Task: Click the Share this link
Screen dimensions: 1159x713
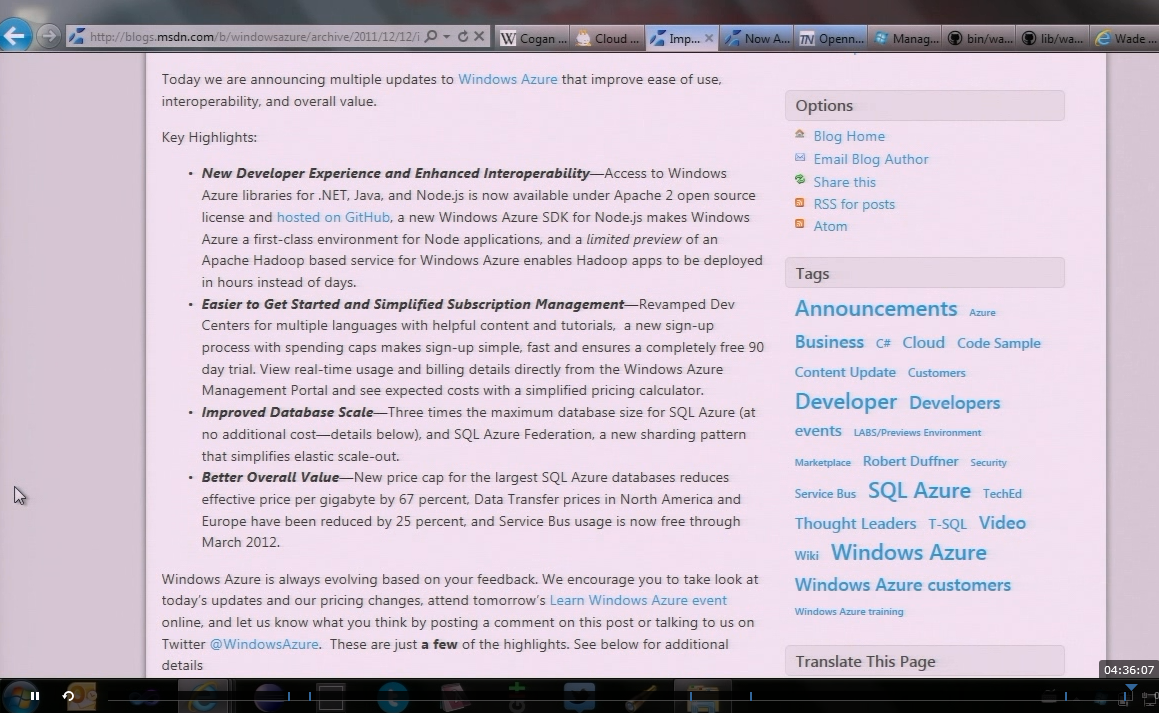Action: 844,182
